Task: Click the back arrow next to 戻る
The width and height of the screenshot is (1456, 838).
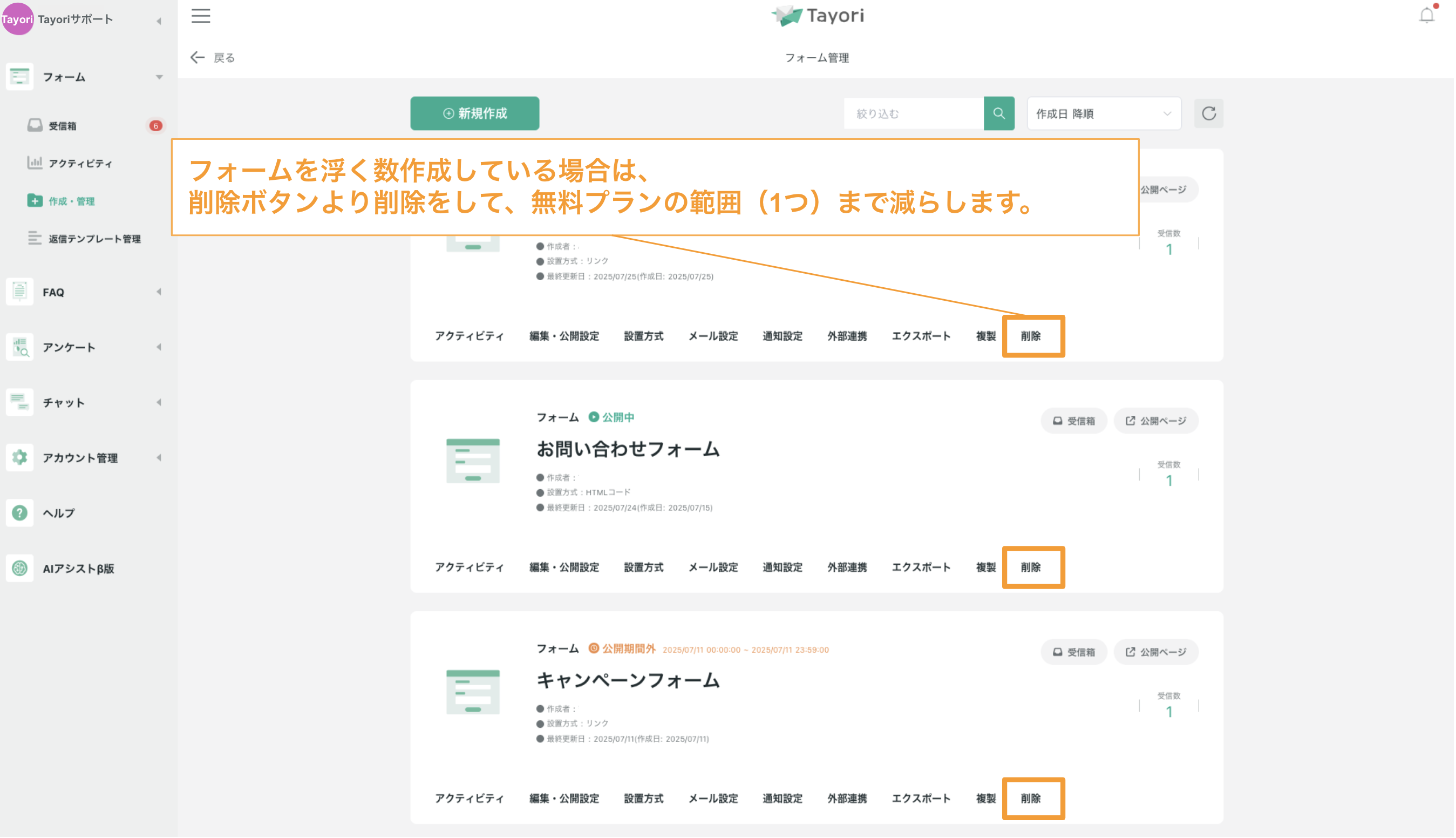Action: (198, 57)
